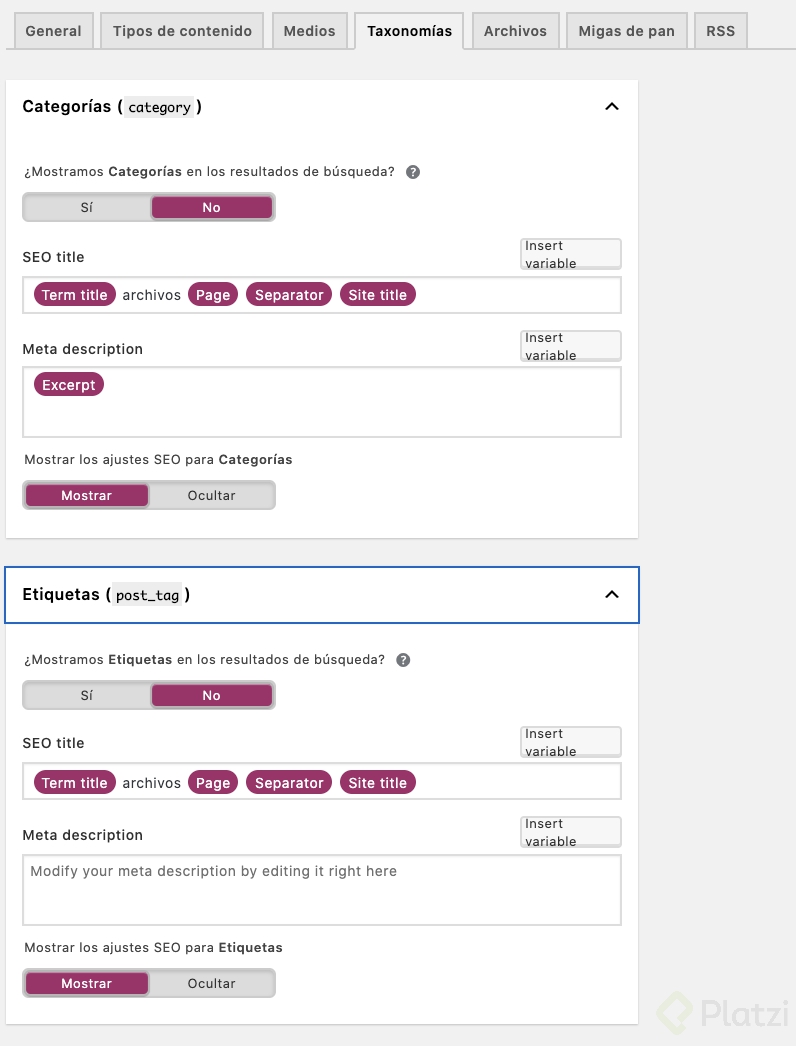The image size is (796, 1046).
Task: Click the help icon beside Etiquetas search question
Action: pos(403,660)
